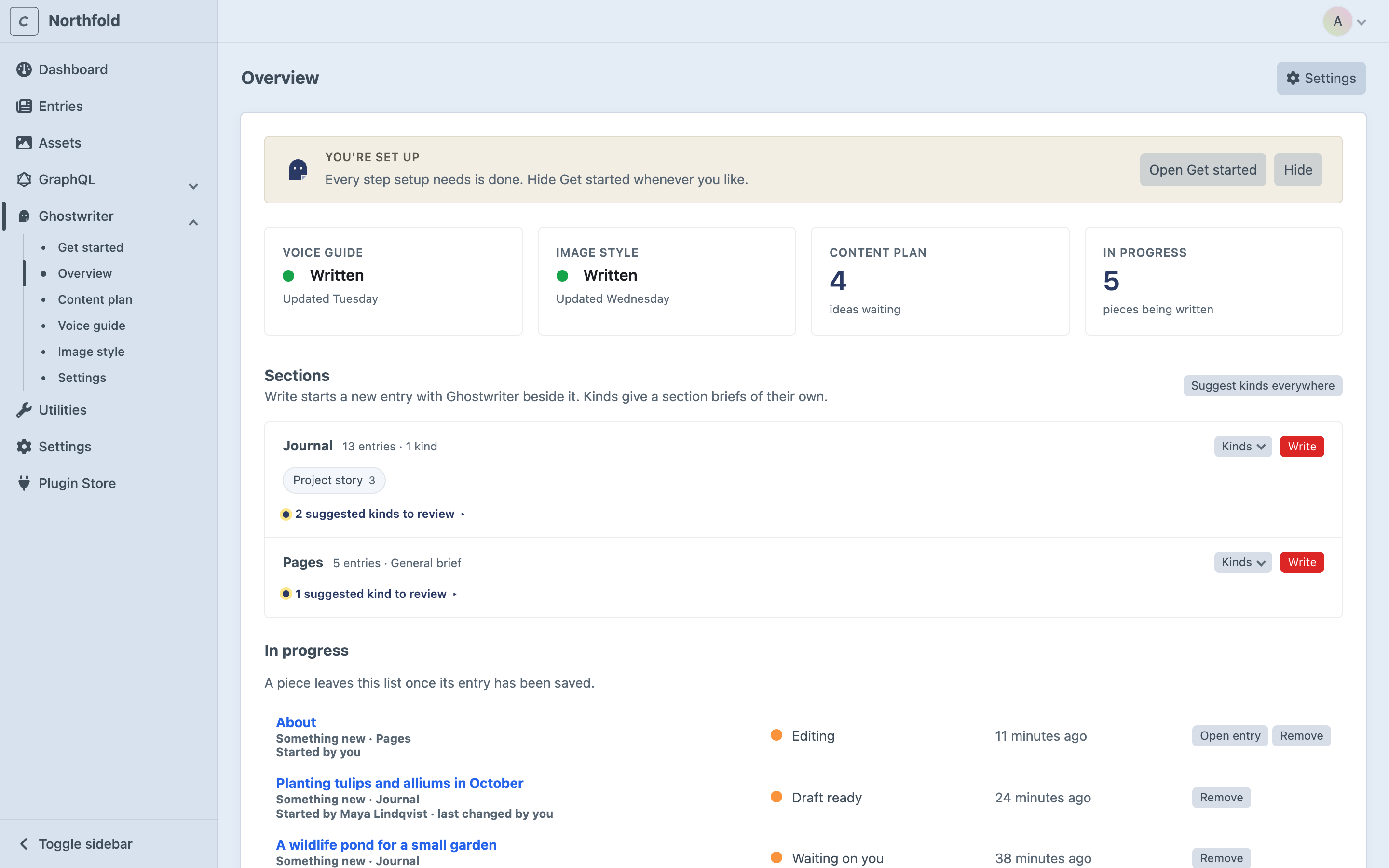This screenshot has width=1389, height=868.
Task: Click the ghost icon in setup banner
Action: click(x=298, y=170)
